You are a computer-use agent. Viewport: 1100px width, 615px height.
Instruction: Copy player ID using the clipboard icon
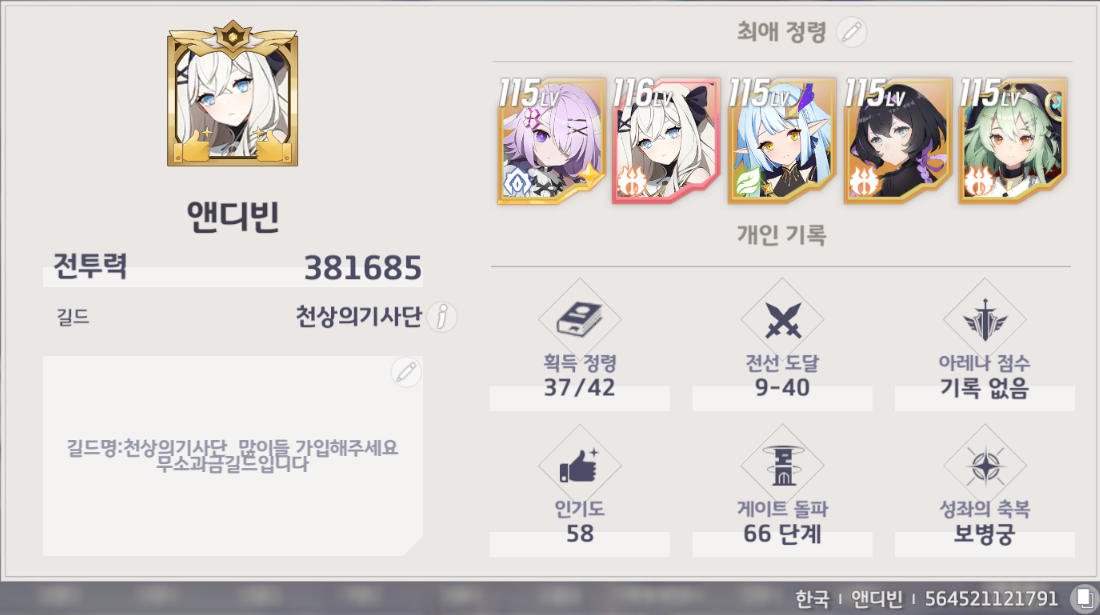[1084, 598]
